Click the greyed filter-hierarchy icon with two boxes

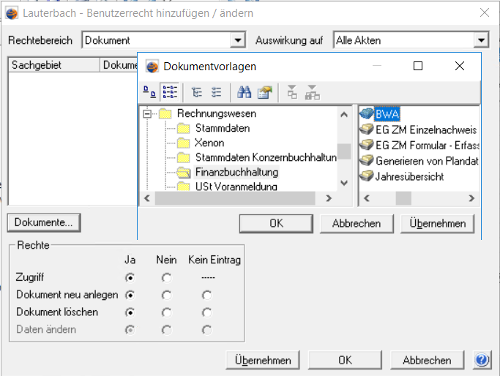[292, 92]
